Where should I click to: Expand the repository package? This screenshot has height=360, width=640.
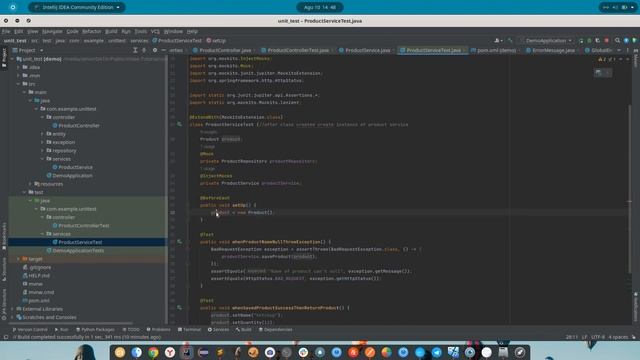click(42, 151)
